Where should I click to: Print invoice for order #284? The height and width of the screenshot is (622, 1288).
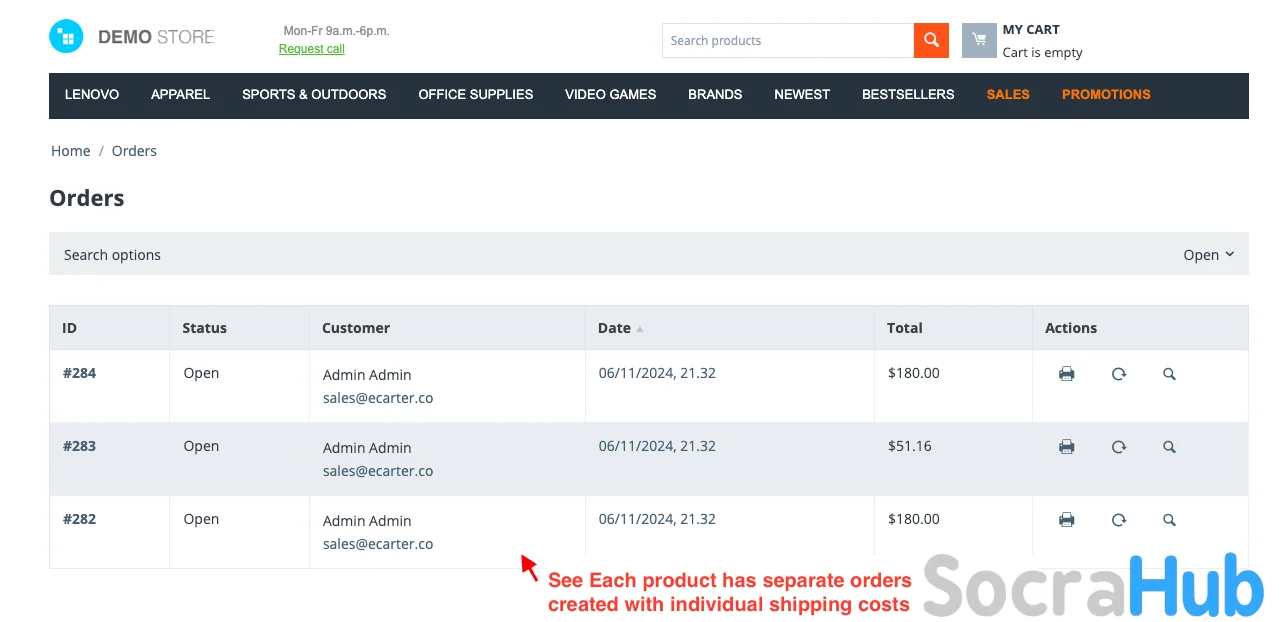click(1067, 374)
